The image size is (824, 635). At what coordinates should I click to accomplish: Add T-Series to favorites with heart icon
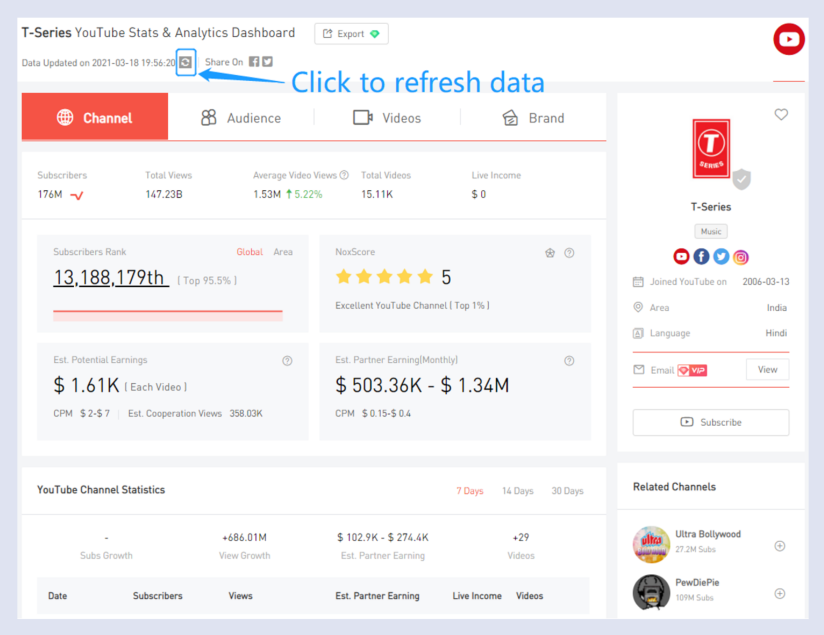(x=781, y=114)
